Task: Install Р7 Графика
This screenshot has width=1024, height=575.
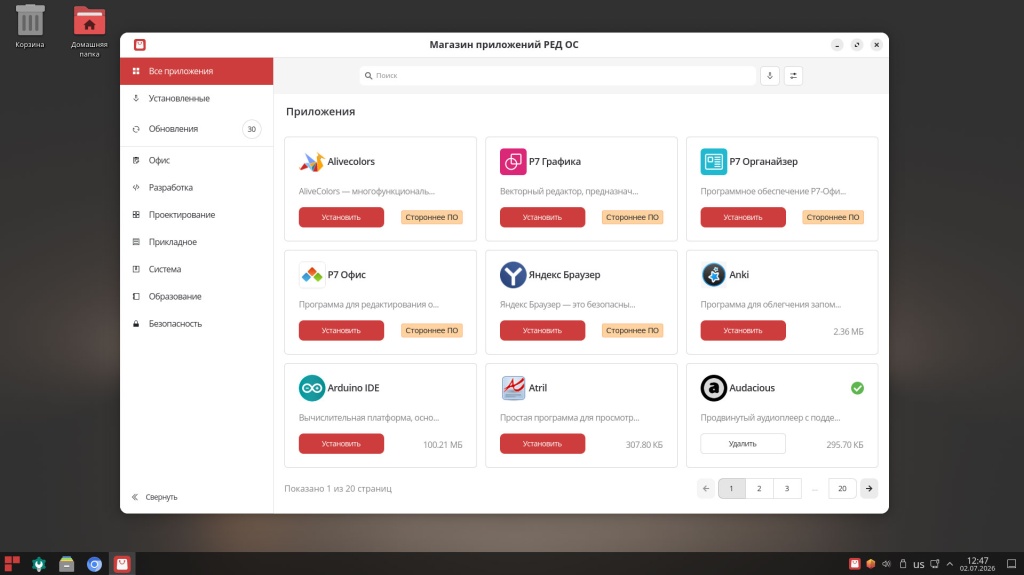Action: point(542,217)
